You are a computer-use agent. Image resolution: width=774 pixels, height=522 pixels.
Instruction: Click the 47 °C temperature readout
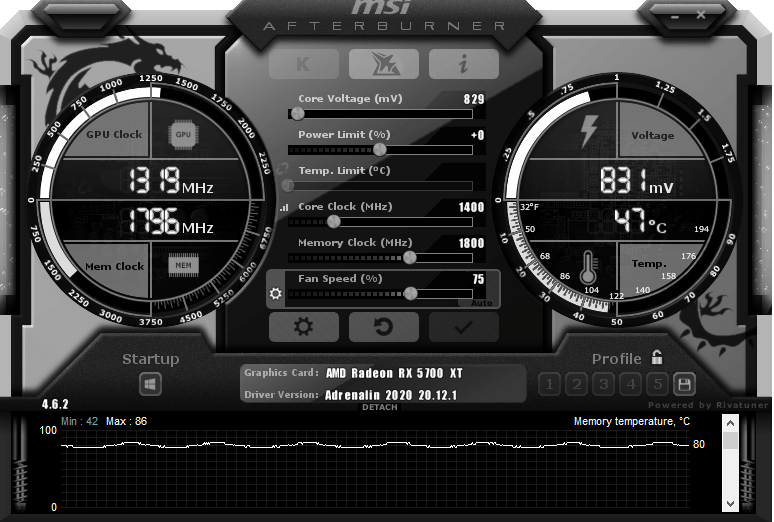tap(640, 221)
